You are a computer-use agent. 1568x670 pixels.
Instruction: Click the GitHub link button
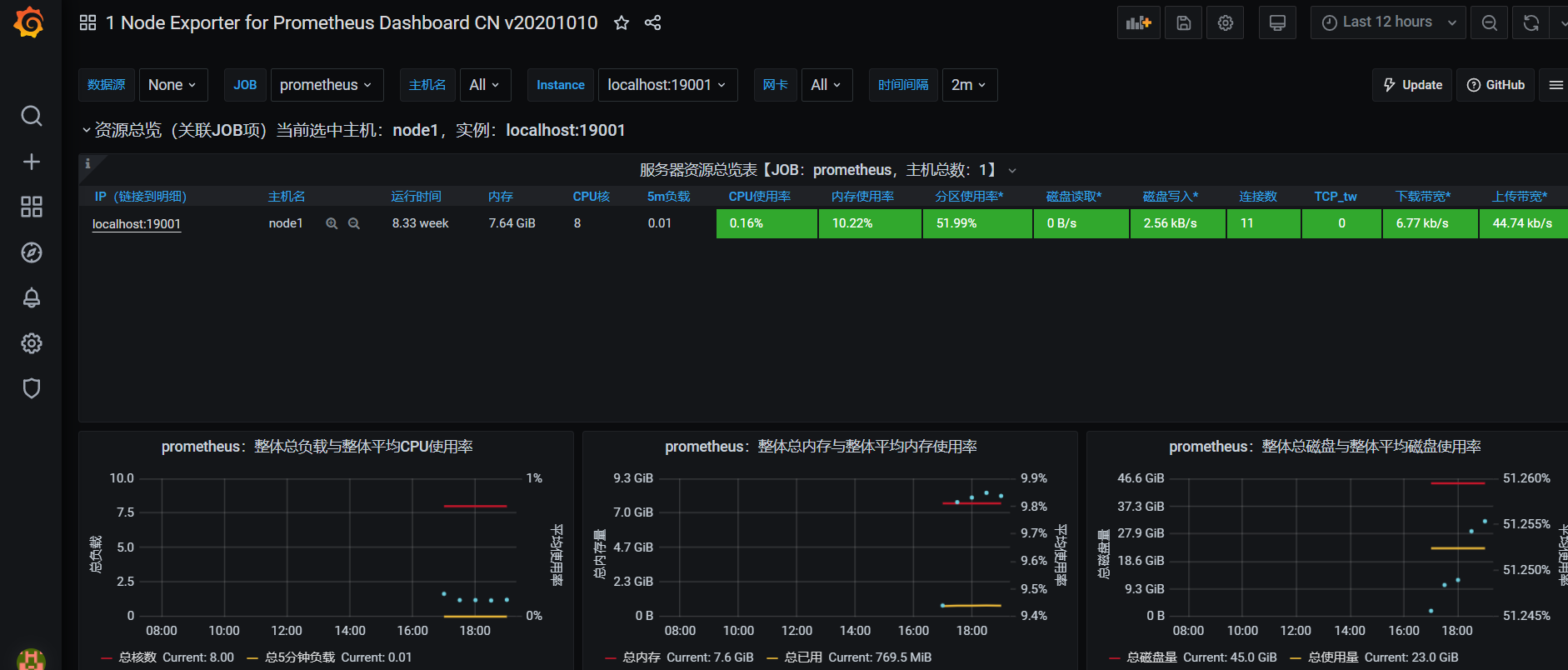click(1496, 85)
